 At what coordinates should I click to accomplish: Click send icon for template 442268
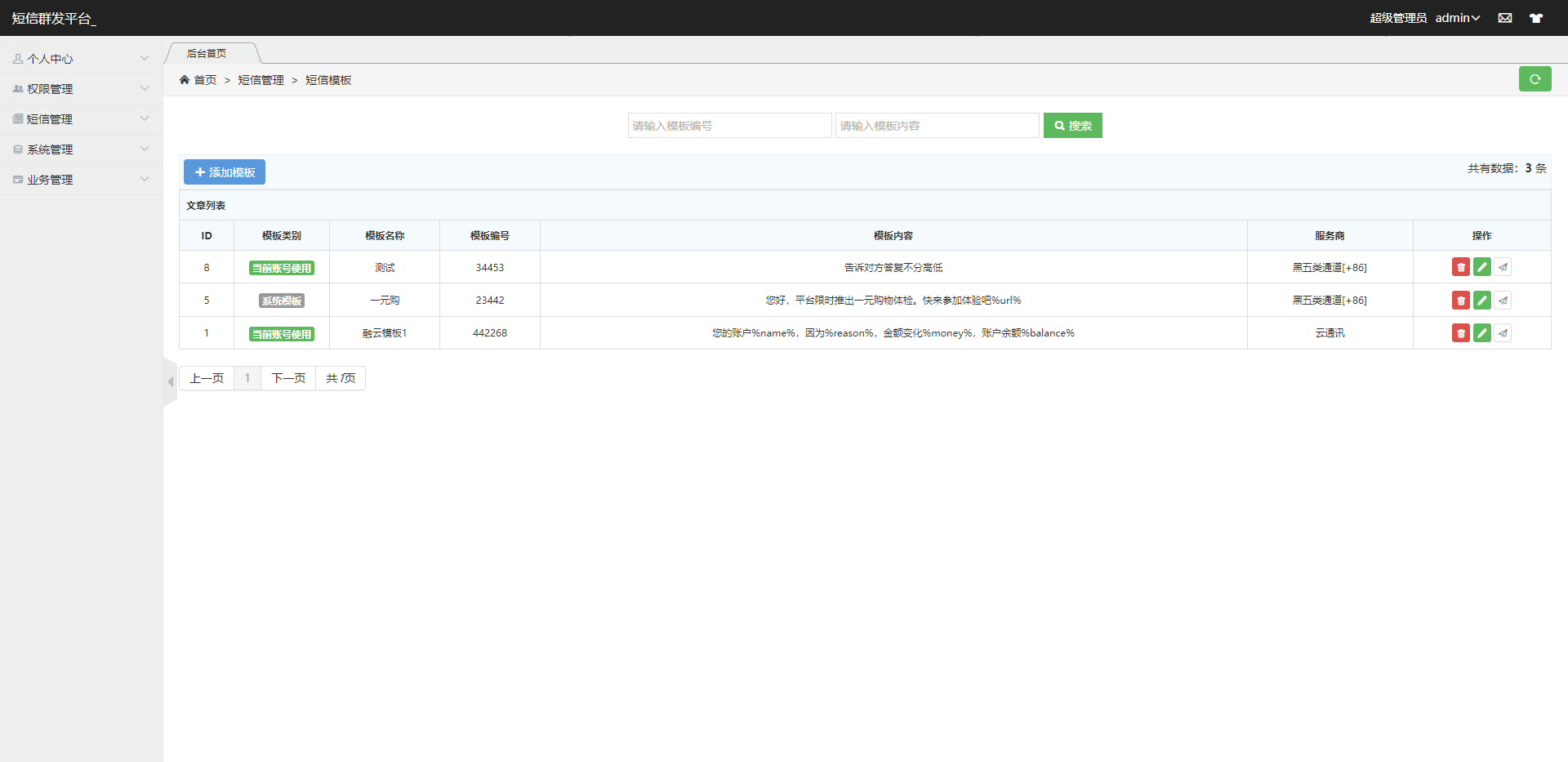point(1503,333)
